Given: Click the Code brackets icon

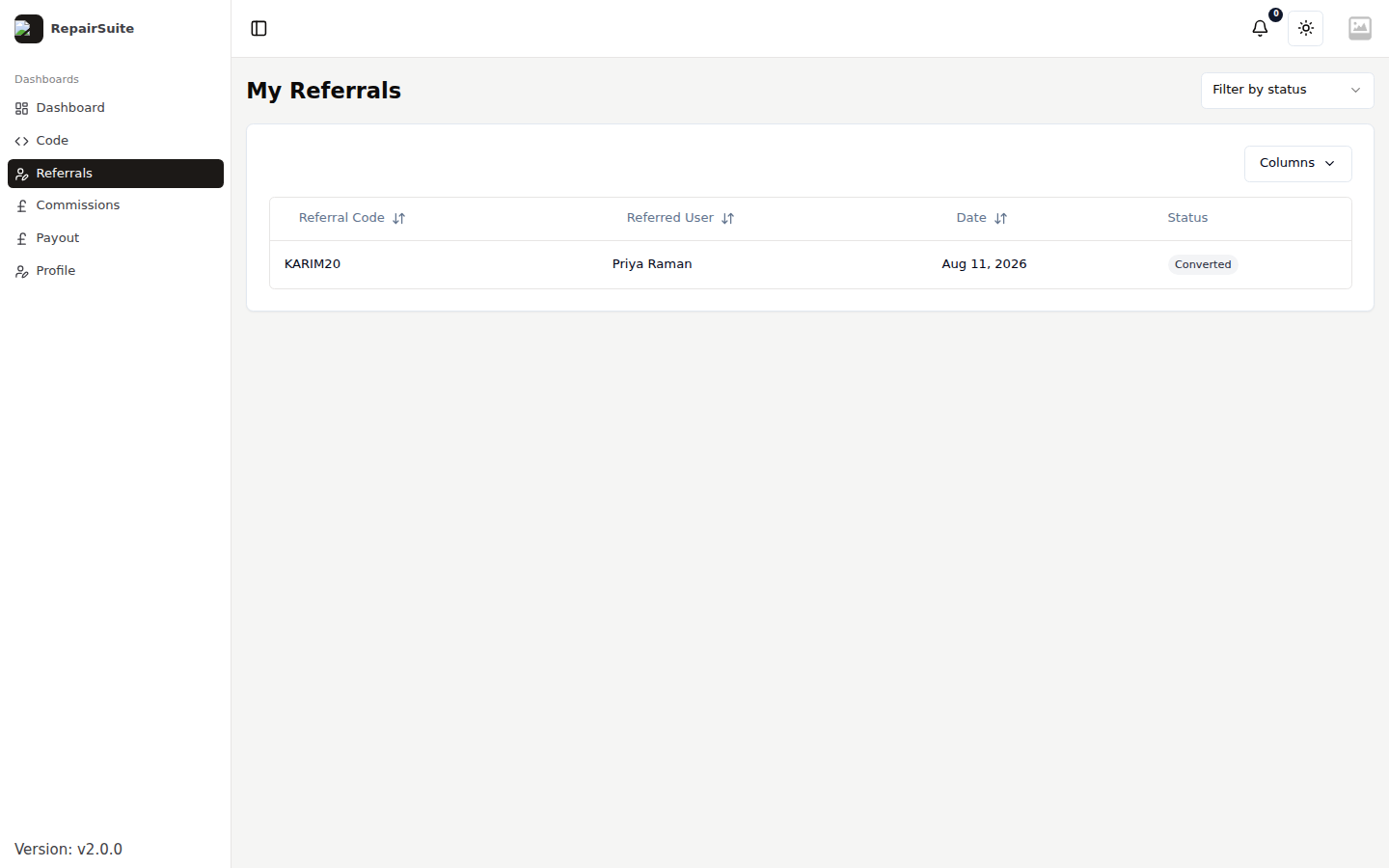Looking at the screenshot, I should coord(21,142).
